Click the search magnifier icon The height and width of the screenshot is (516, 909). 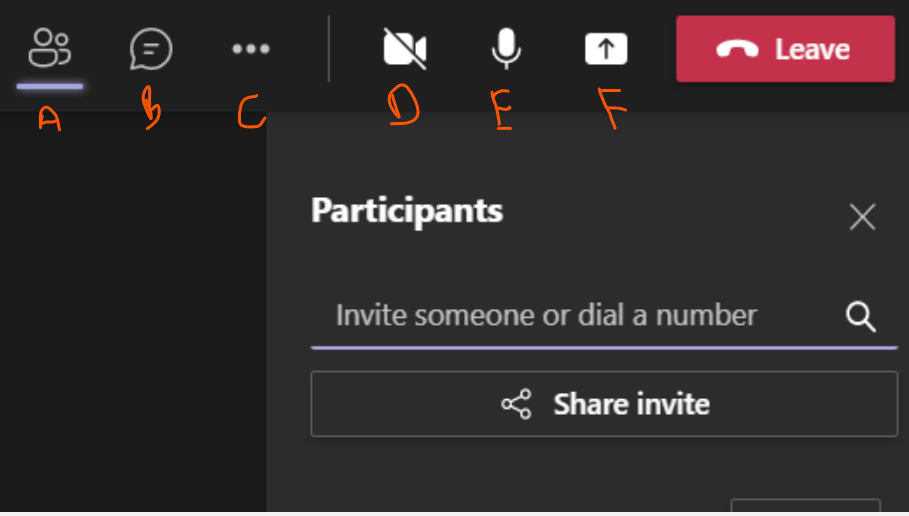[861, 317]
